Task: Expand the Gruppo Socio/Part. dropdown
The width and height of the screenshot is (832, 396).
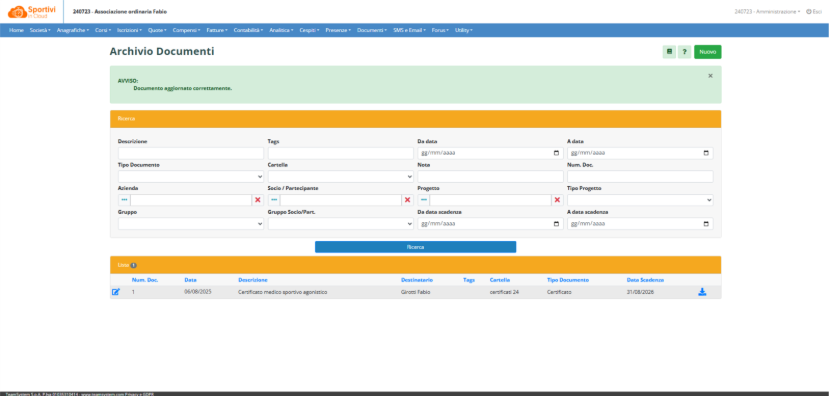Action: coord(341,224)
